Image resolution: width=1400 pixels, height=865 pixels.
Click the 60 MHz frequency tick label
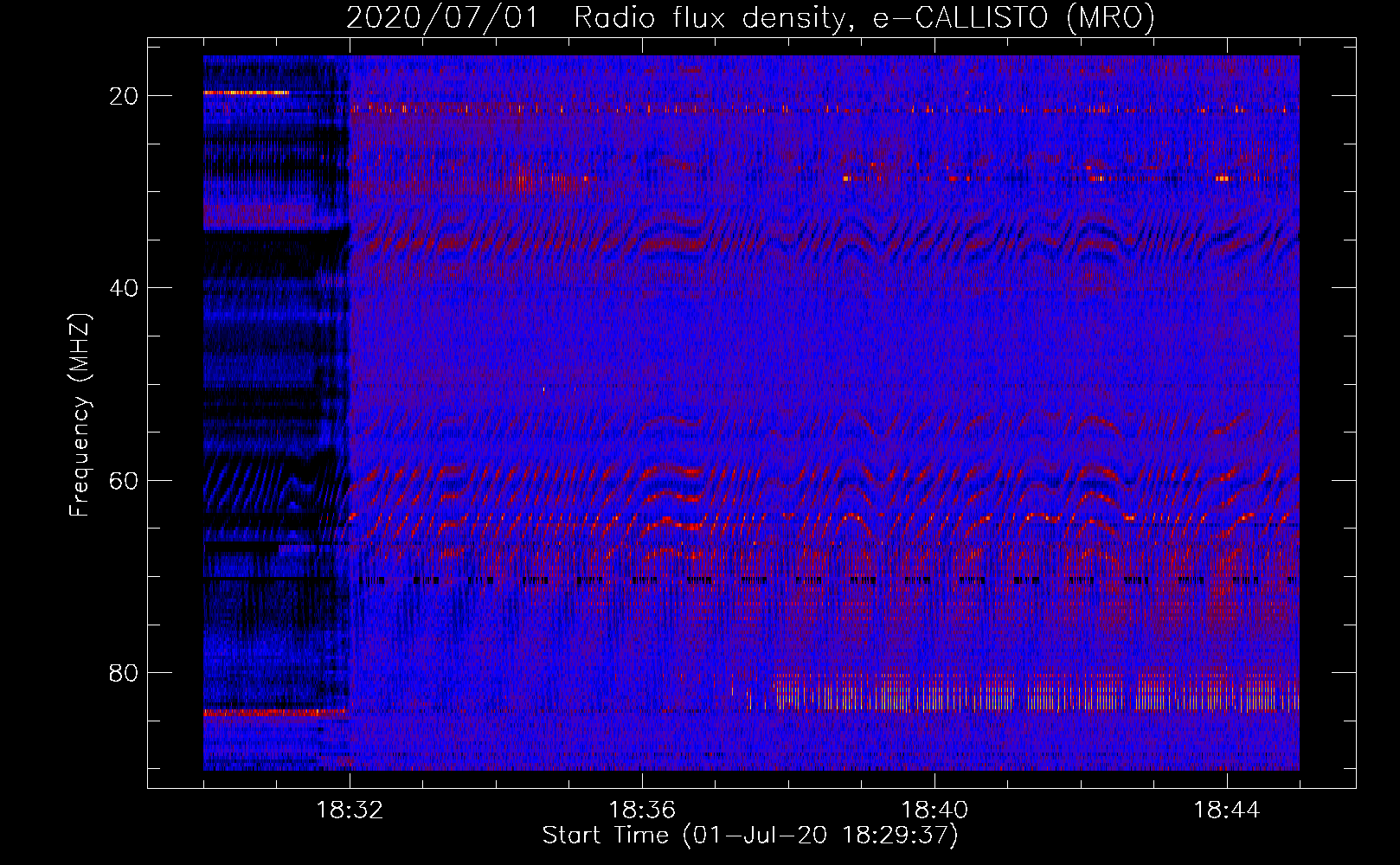[125, 481]
